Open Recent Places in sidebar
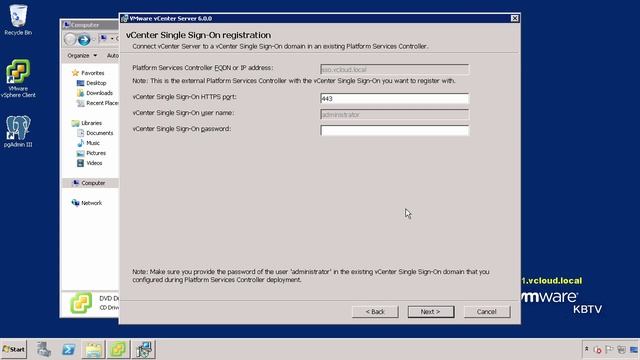The height and width of the screenshot is (360, 640). point(98,103)
